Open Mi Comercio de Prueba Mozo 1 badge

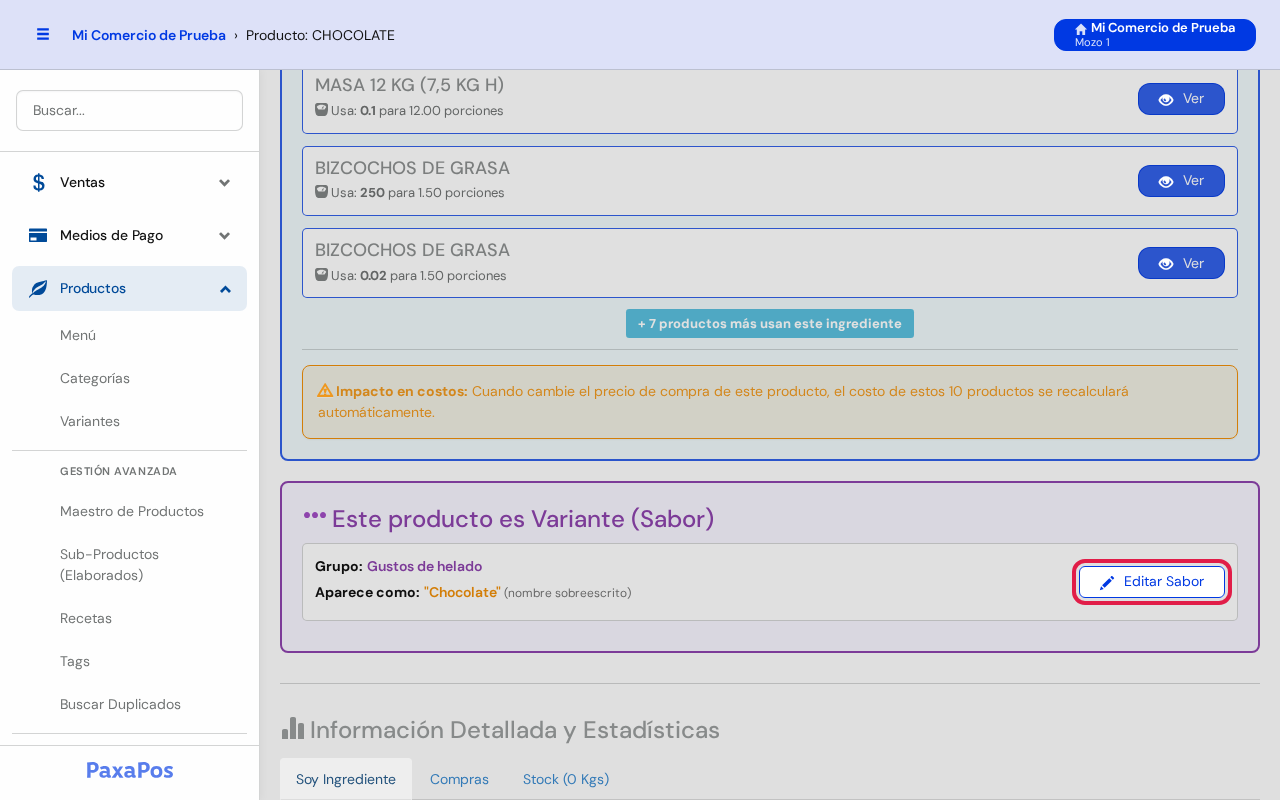click(1155, 35)
